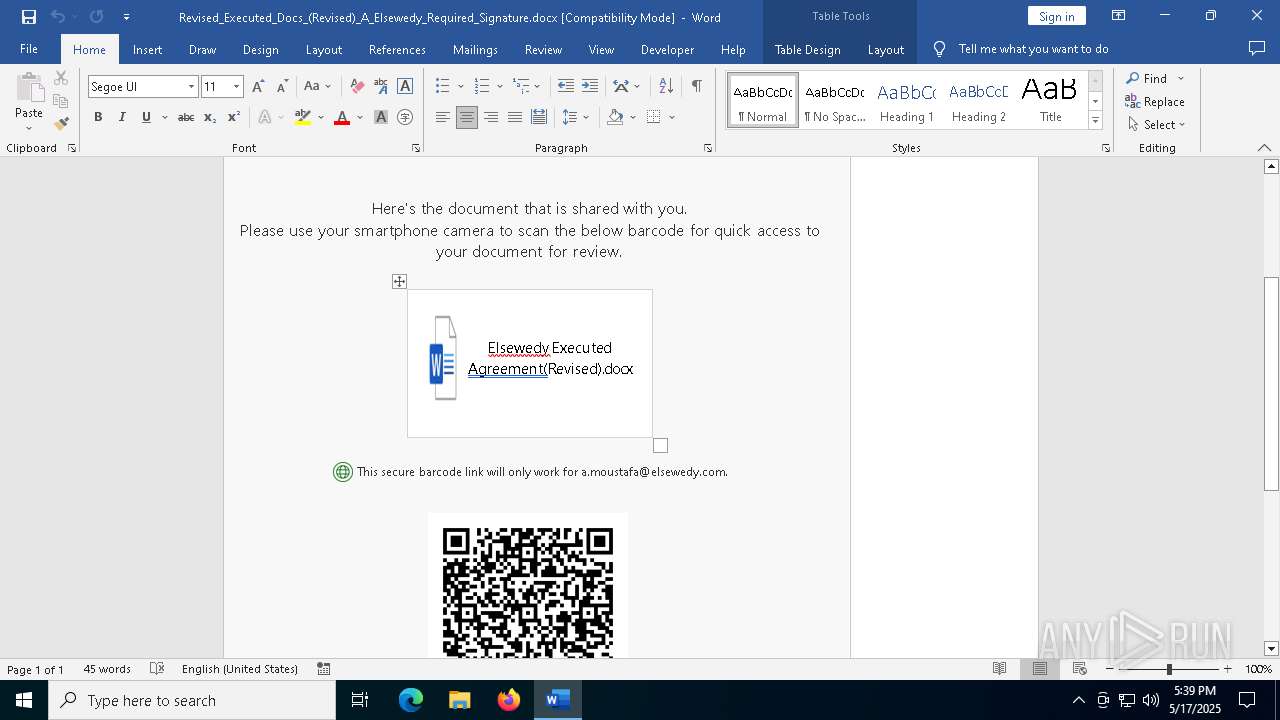This screenshot has height=720, width=1280.
Task: Increase font size with Grow Font icon
Action: [259, 87]
